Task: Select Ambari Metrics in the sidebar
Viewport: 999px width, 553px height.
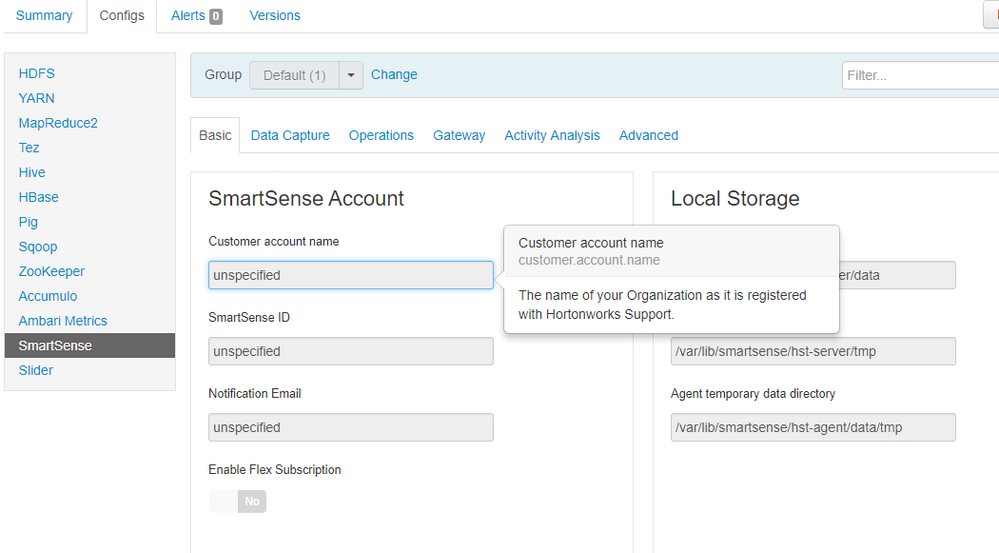Action: [63, 321]
